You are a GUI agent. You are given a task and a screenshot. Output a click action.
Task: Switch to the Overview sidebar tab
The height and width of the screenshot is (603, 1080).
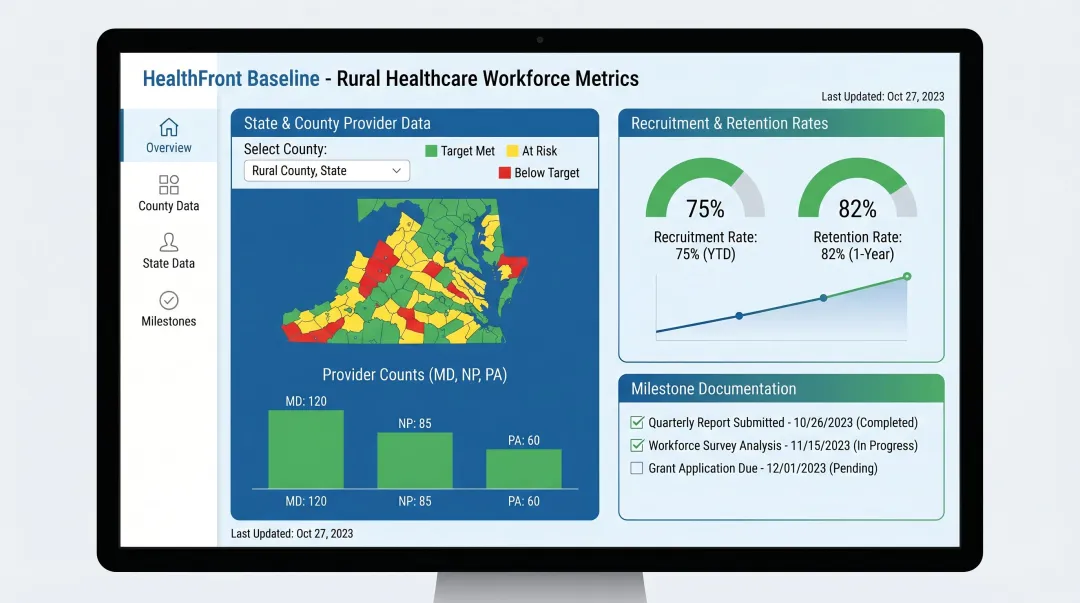point(168,134)
